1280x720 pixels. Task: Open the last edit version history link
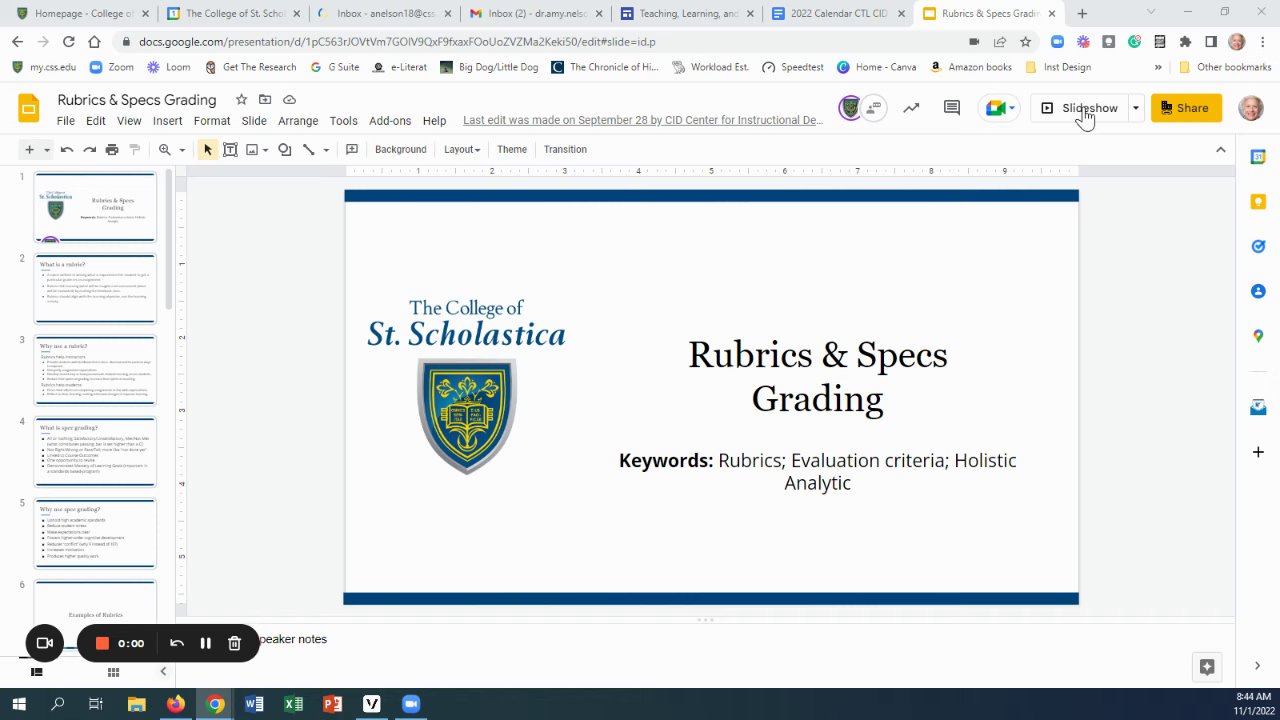coord(643,120)
